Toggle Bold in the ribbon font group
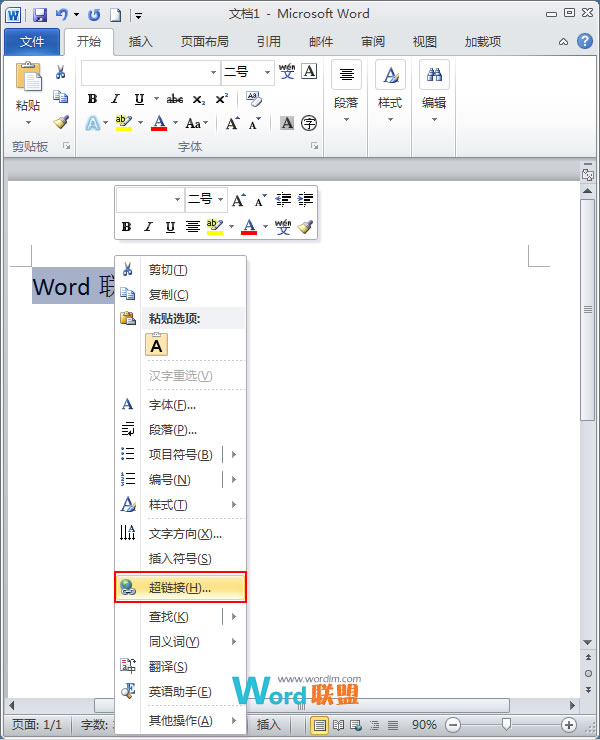 [x=92, y=98]
